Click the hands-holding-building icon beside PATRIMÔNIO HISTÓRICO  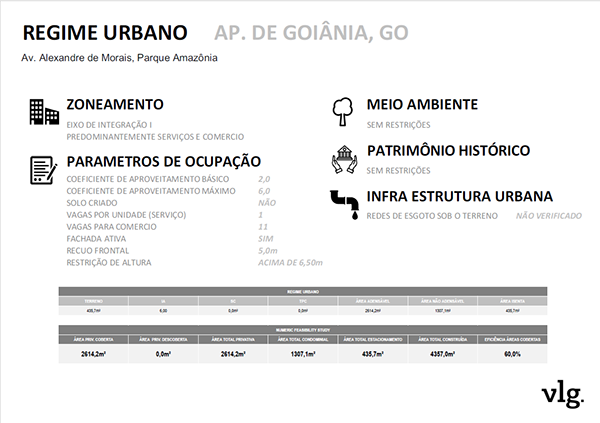(344, 159)
